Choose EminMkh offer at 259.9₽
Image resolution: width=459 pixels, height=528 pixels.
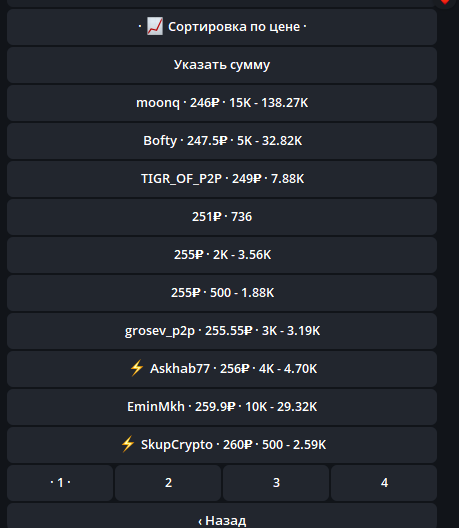pyautogui.click(x=222, y=407)
